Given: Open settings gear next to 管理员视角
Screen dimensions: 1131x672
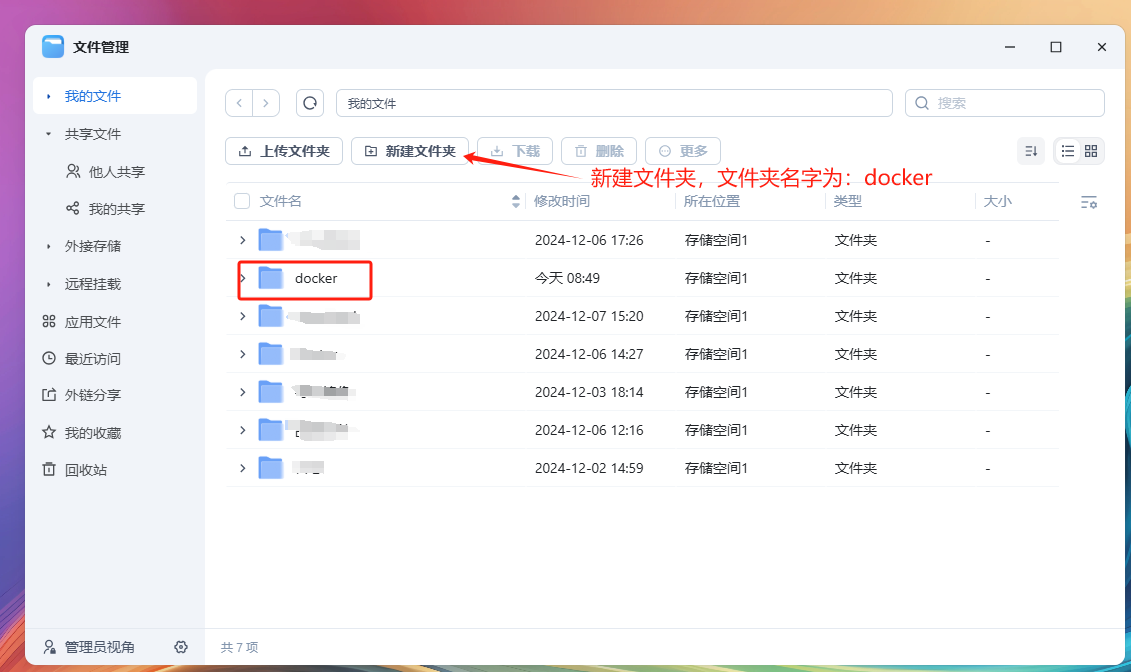Looking at the screenshot, I should [x=181, y=647].
